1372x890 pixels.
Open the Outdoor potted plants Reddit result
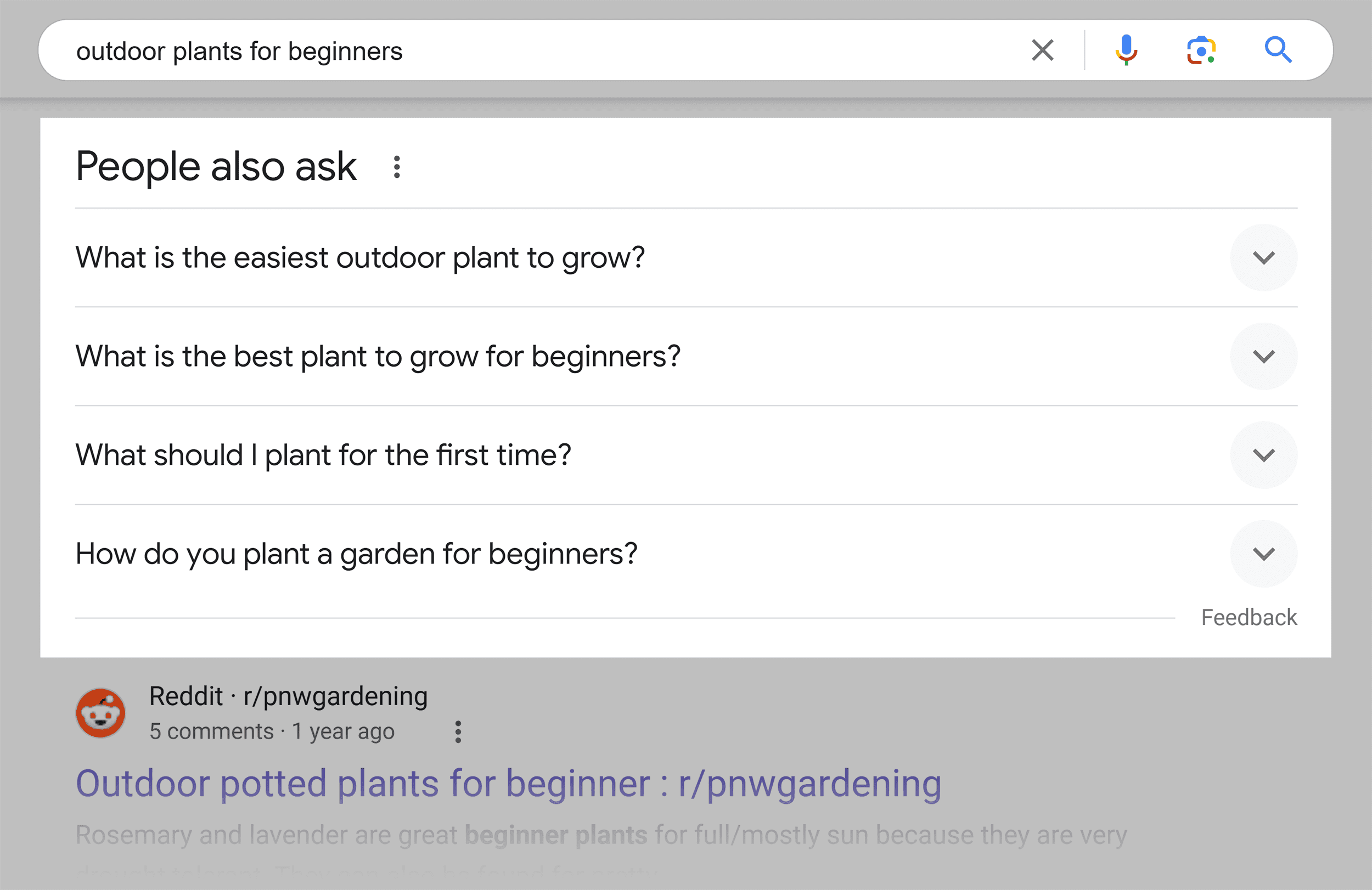pyautogui.click(x=508, y=783)
